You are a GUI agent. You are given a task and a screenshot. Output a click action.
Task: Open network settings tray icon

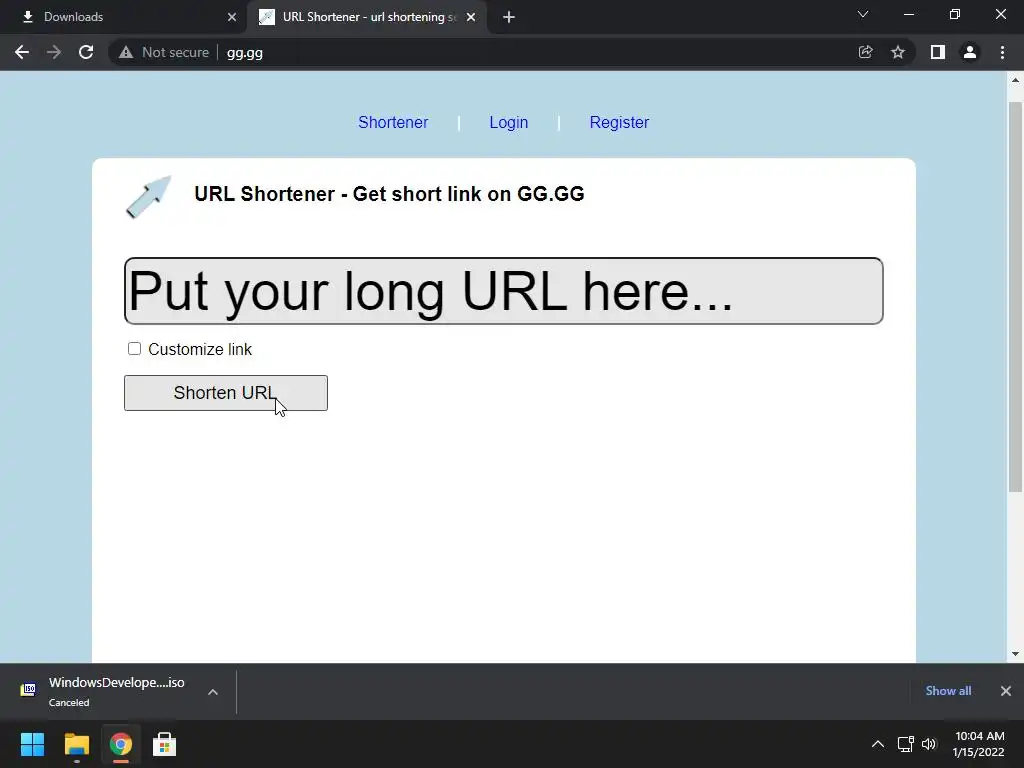point(905,744)
